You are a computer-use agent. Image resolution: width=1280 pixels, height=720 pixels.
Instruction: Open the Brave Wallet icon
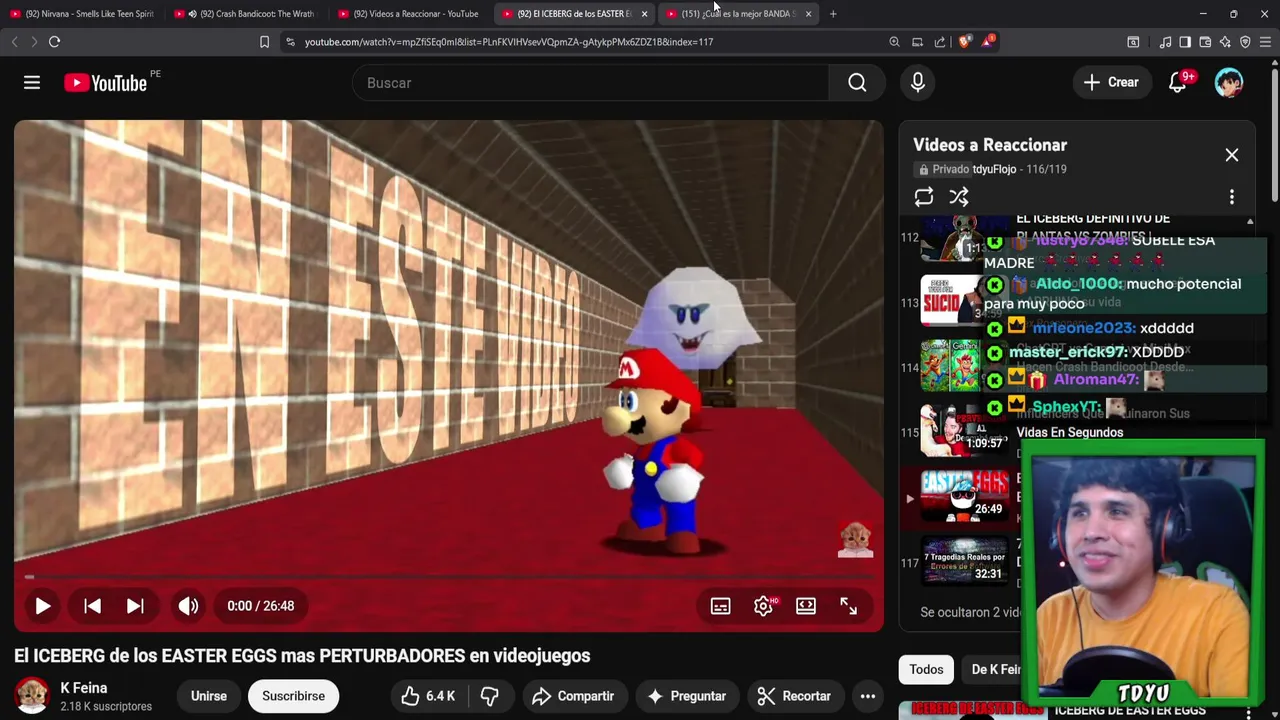tap(1205, 42)
